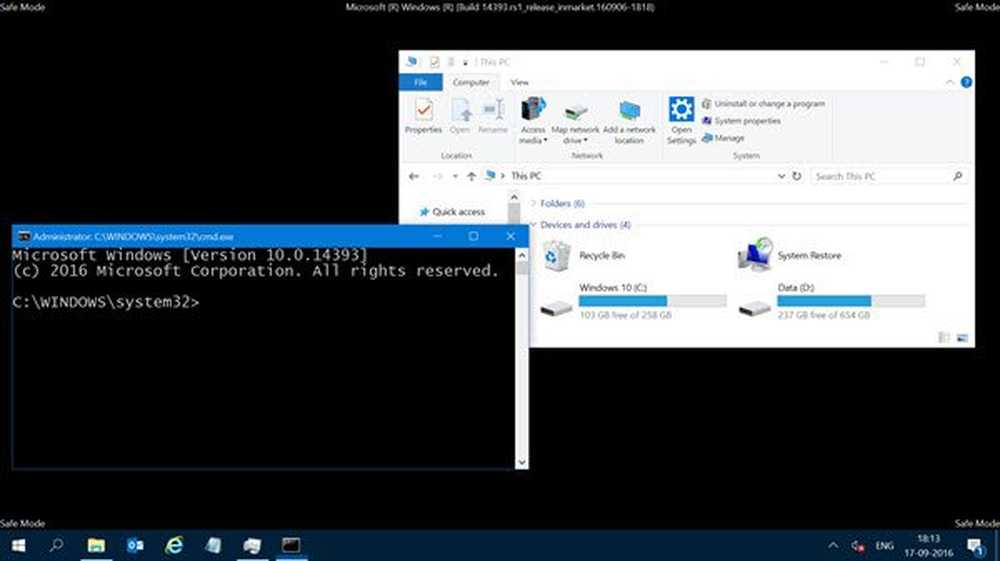Image resolution: width=1000 pixels, height=561 pixels.
Task: Select the System Restore item
Action: [790, 255]
